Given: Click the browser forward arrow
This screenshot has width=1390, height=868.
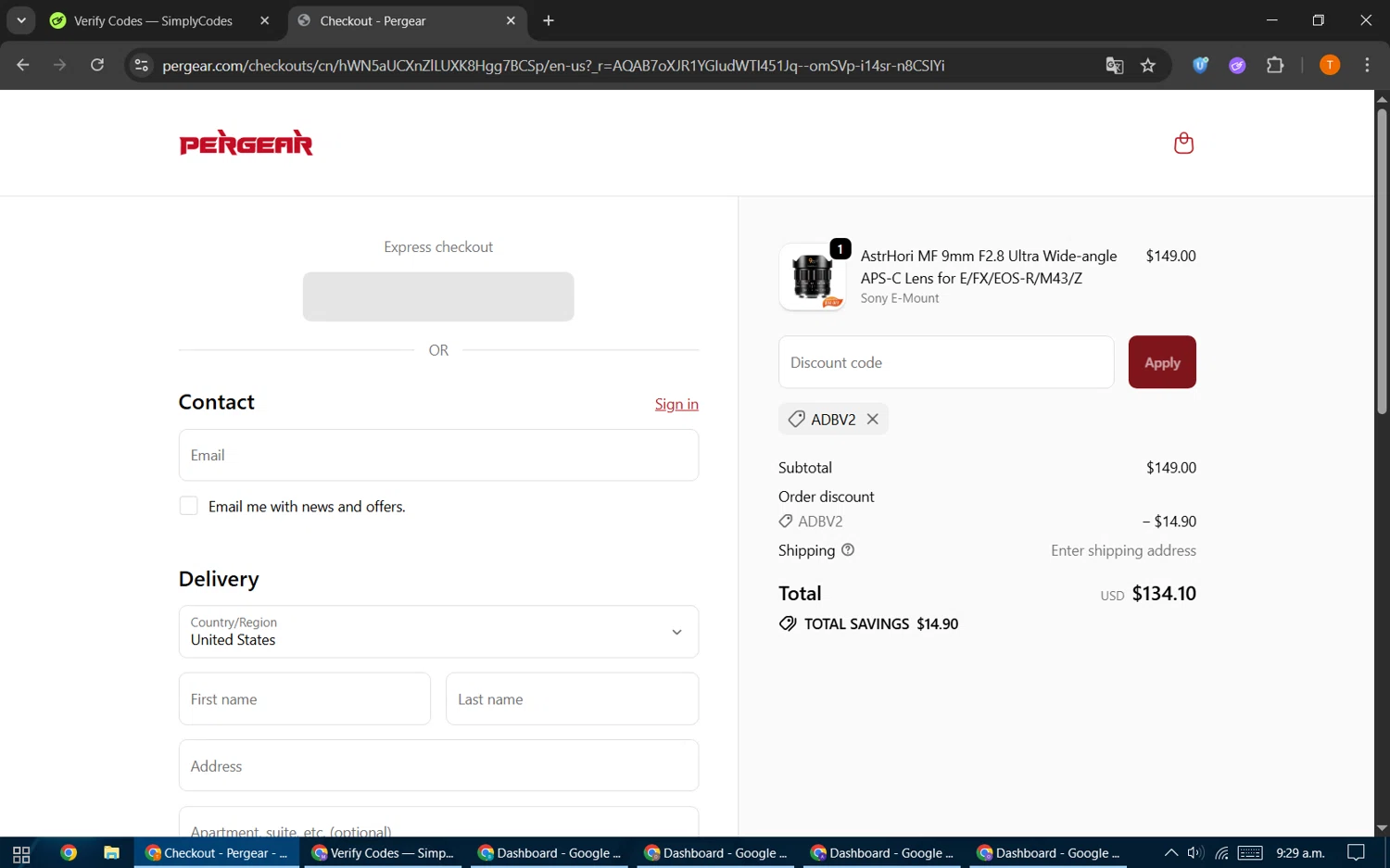Looking at the screenshot, I should coord(60,65).
